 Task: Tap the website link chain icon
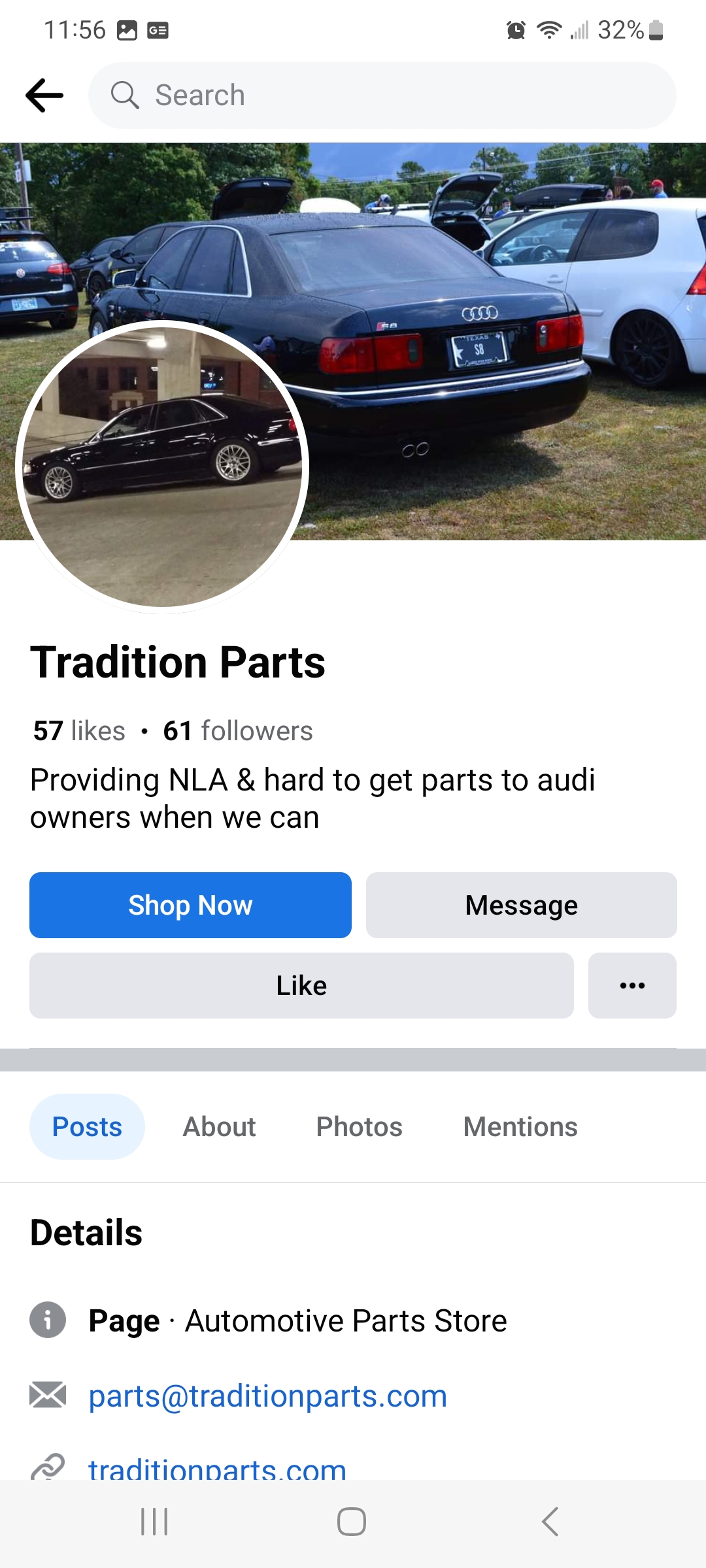(48, 1467)
